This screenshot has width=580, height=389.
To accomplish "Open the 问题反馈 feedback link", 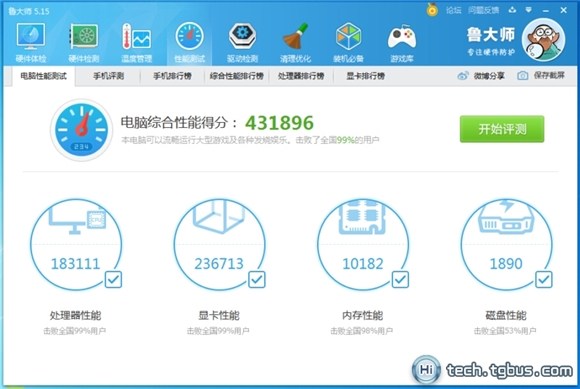I will (483, 10).
